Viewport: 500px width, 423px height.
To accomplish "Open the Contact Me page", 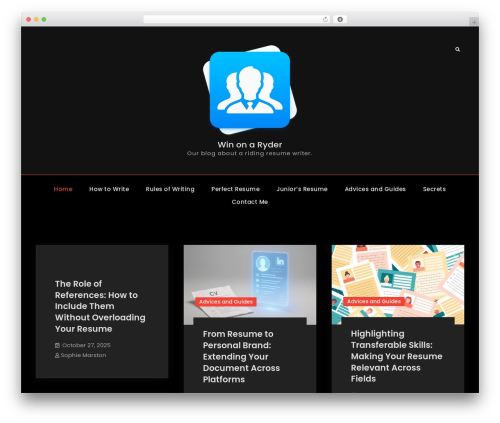I will pyautogui.click(x=250, y=202).
